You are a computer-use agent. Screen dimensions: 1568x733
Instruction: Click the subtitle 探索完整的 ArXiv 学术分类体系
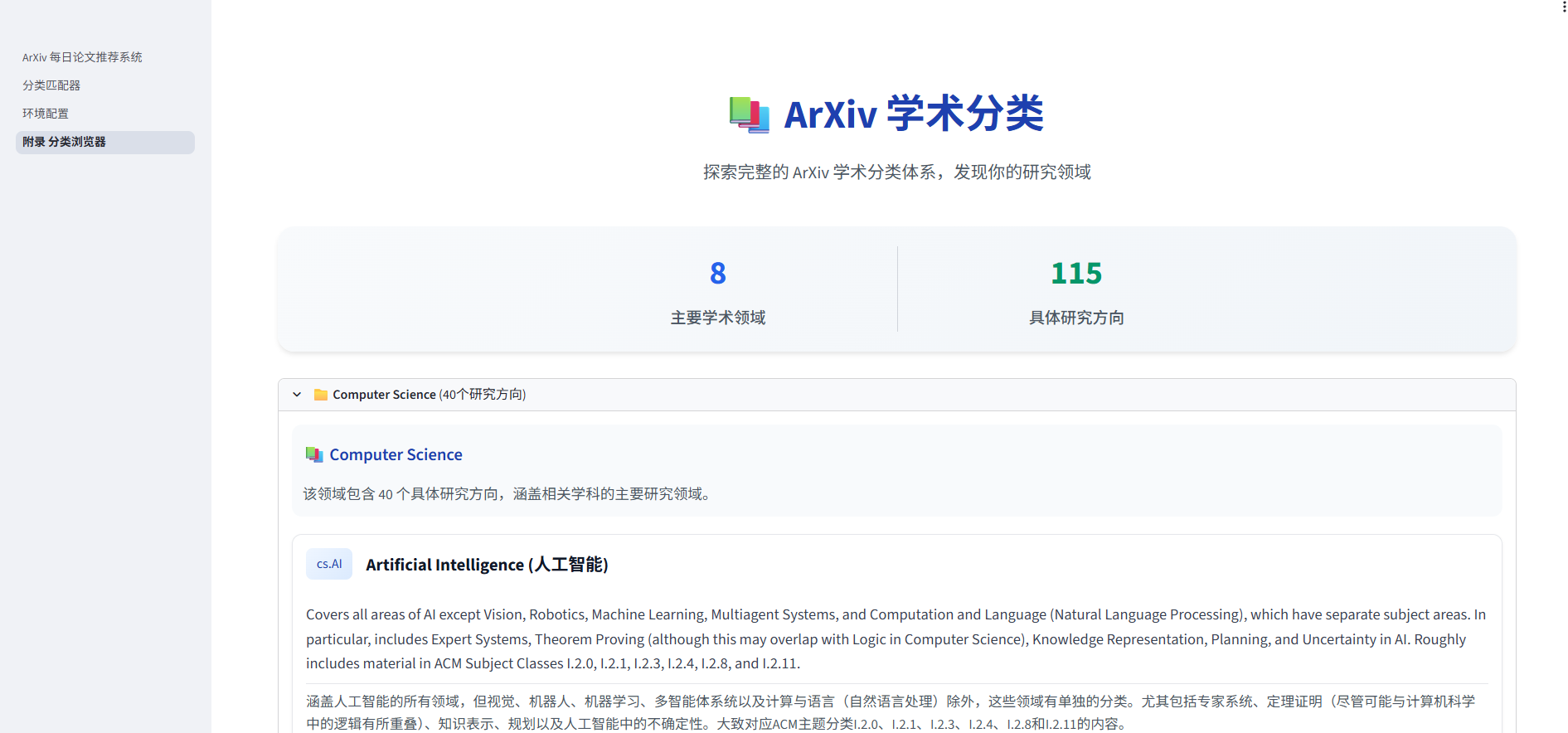[x=897, y=172]
